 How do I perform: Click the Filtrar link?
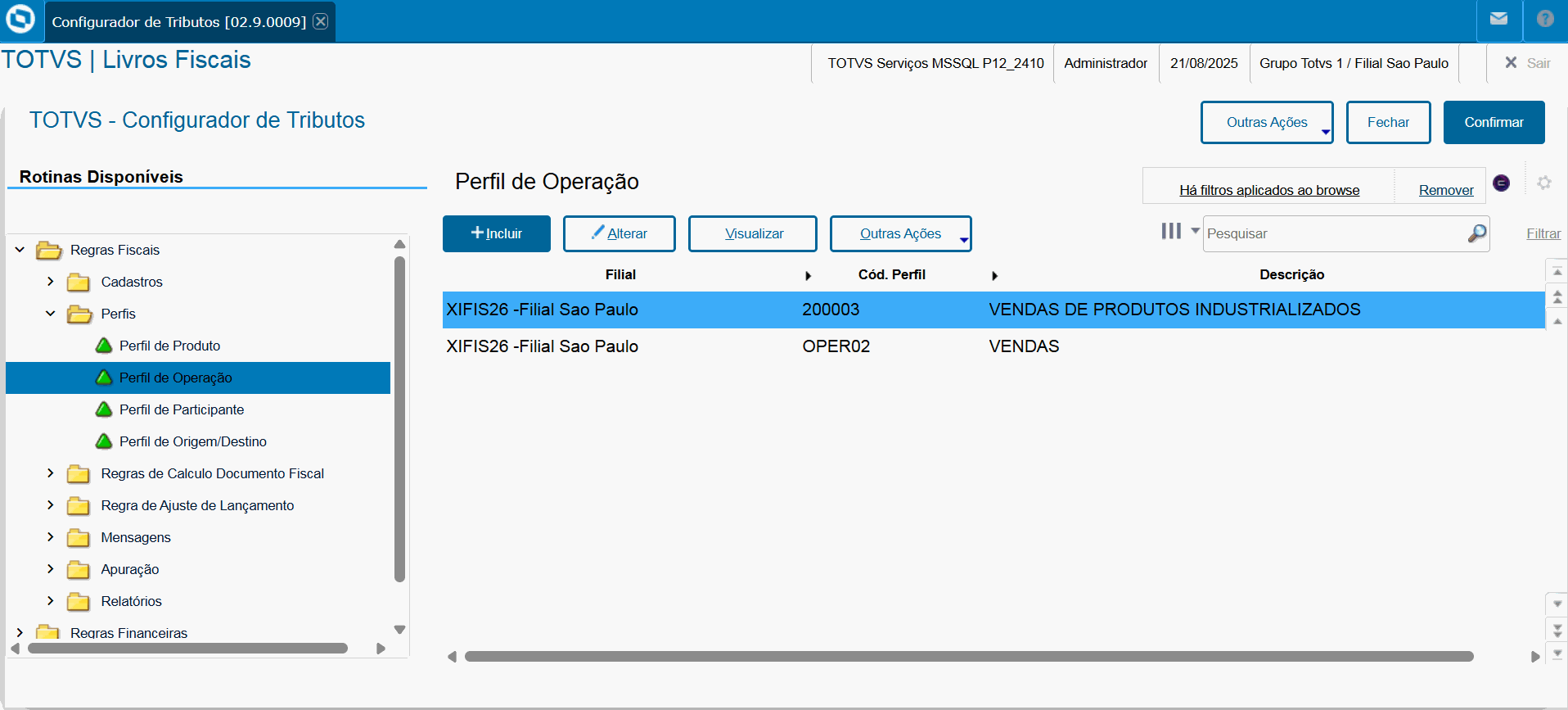(1543, 233)
